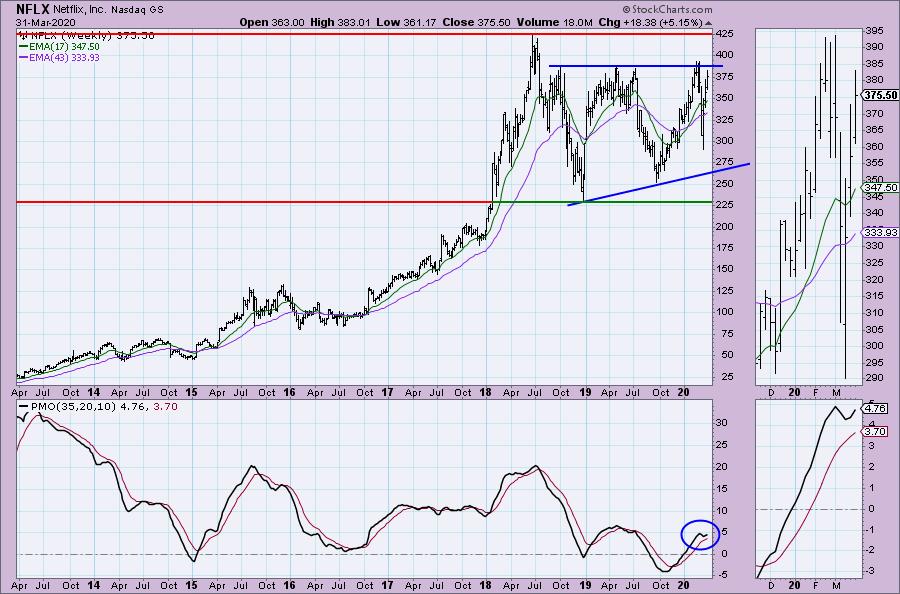Select the Chg +18.38 (+5.15%) value
Screen dimensions: 900x594
[x=650, y=22]
